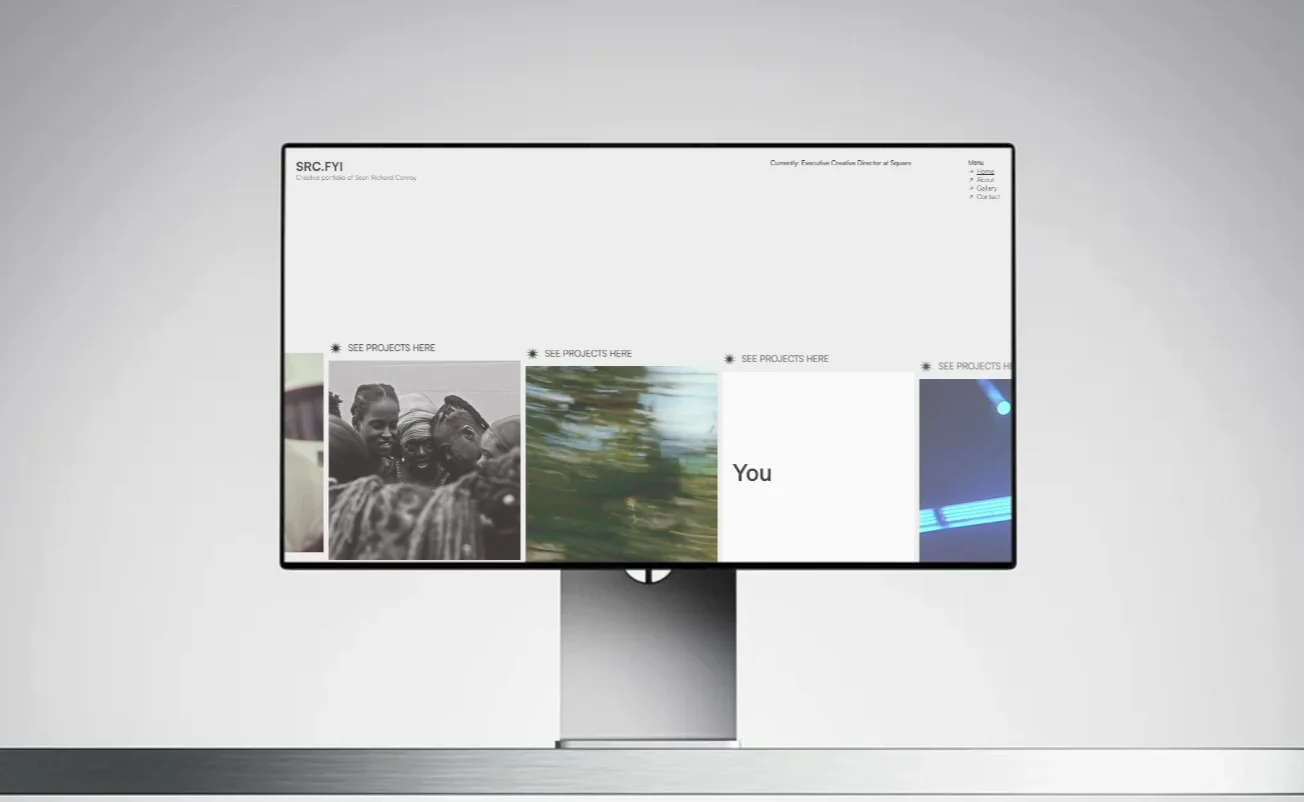Click the arrow icon beside Contact
Viewport: 1304px width, 802px height.
(971, 197)
